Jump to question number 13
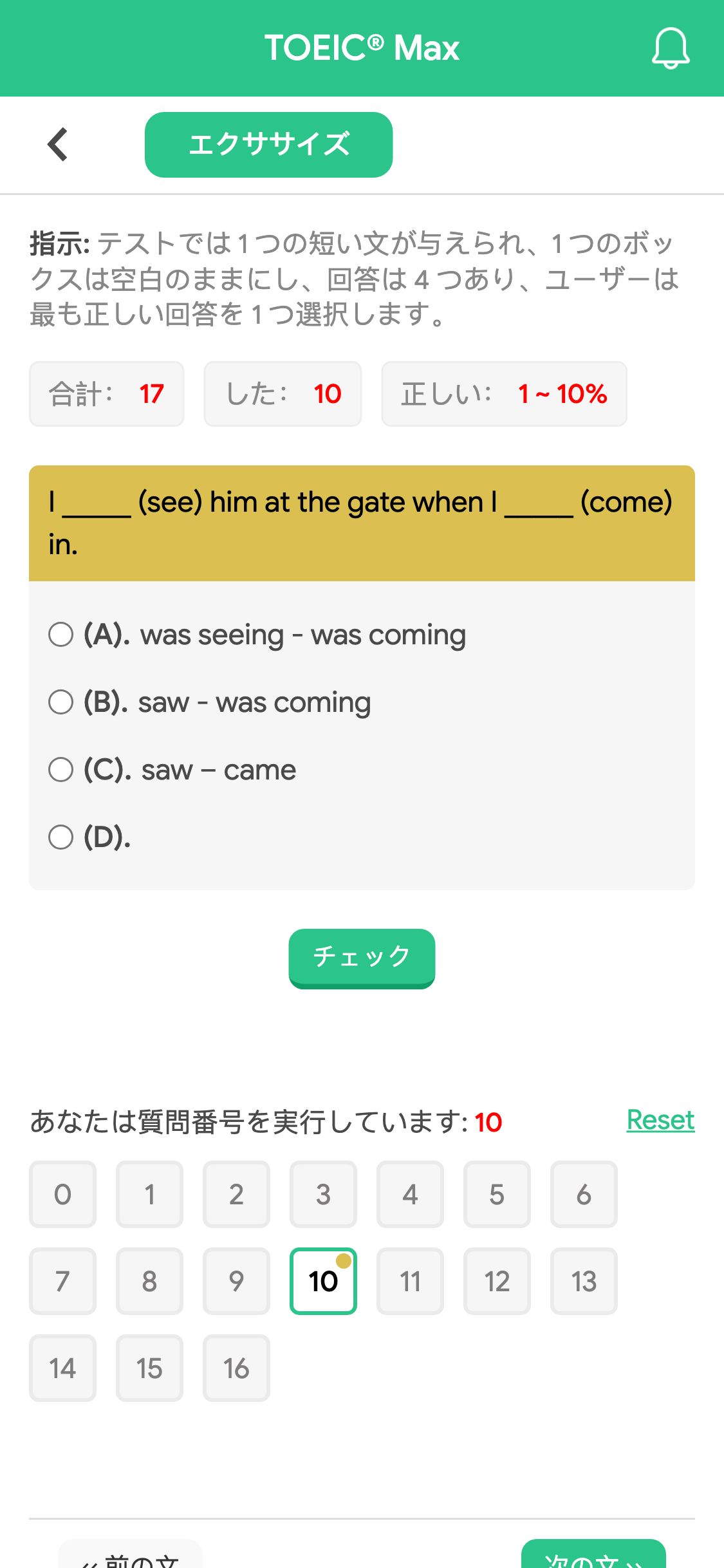The height and width of the screenshot is (1568, 724). tap(584, 1281)
